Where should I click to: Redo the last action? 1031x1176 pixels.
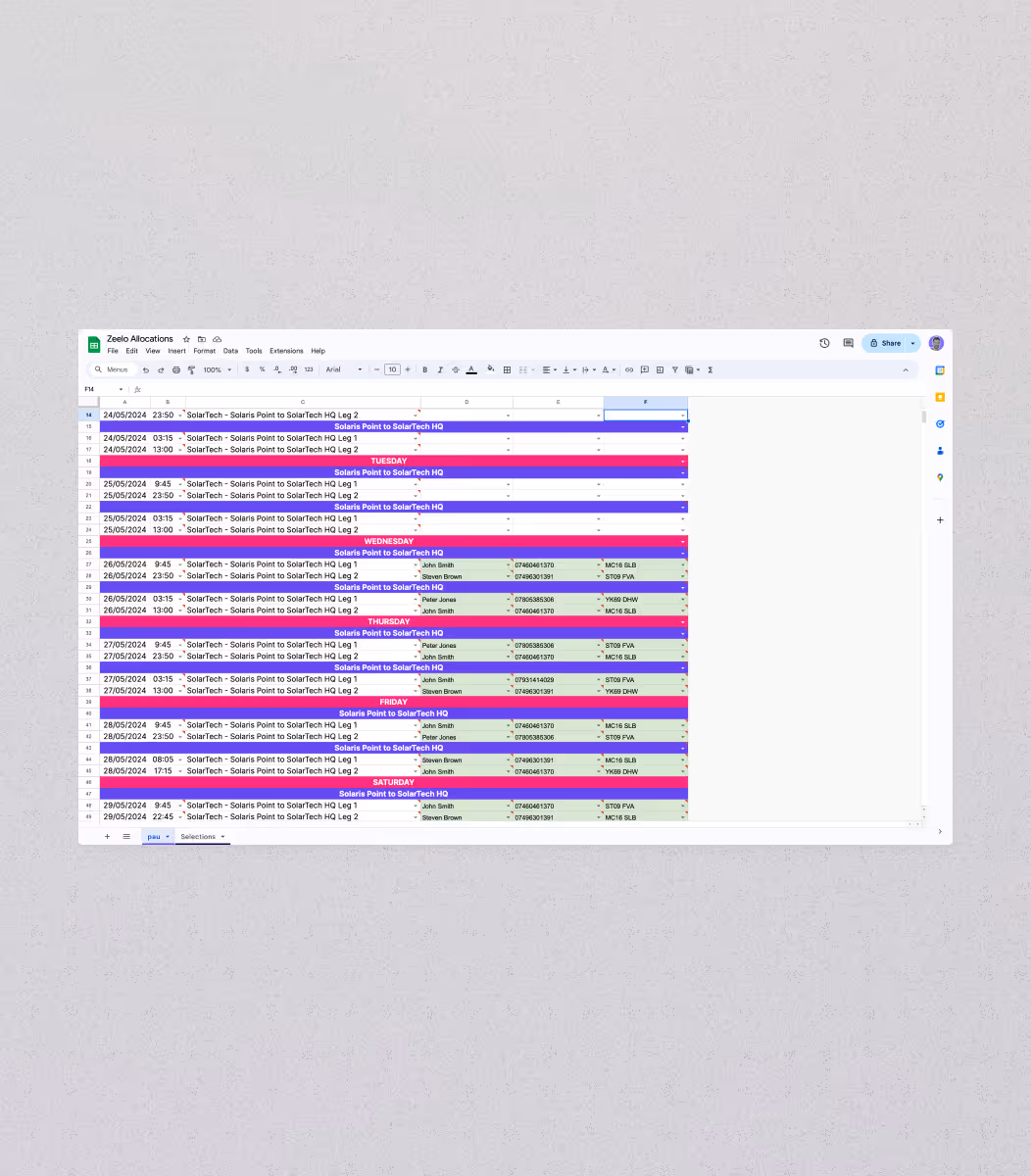(161, 369)
